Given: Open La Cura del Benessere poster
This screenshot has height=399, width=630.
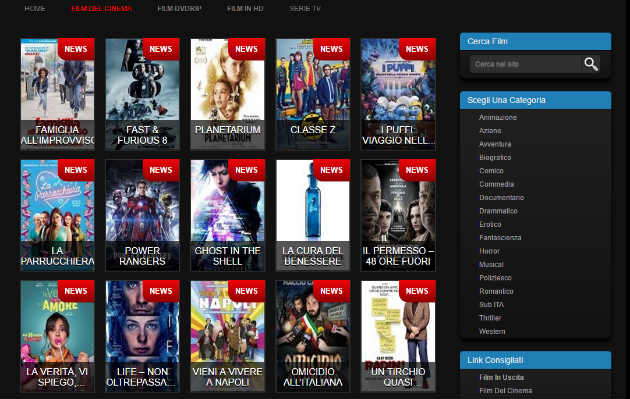Looking at the screenshot, I should click(x=313, y=215).
